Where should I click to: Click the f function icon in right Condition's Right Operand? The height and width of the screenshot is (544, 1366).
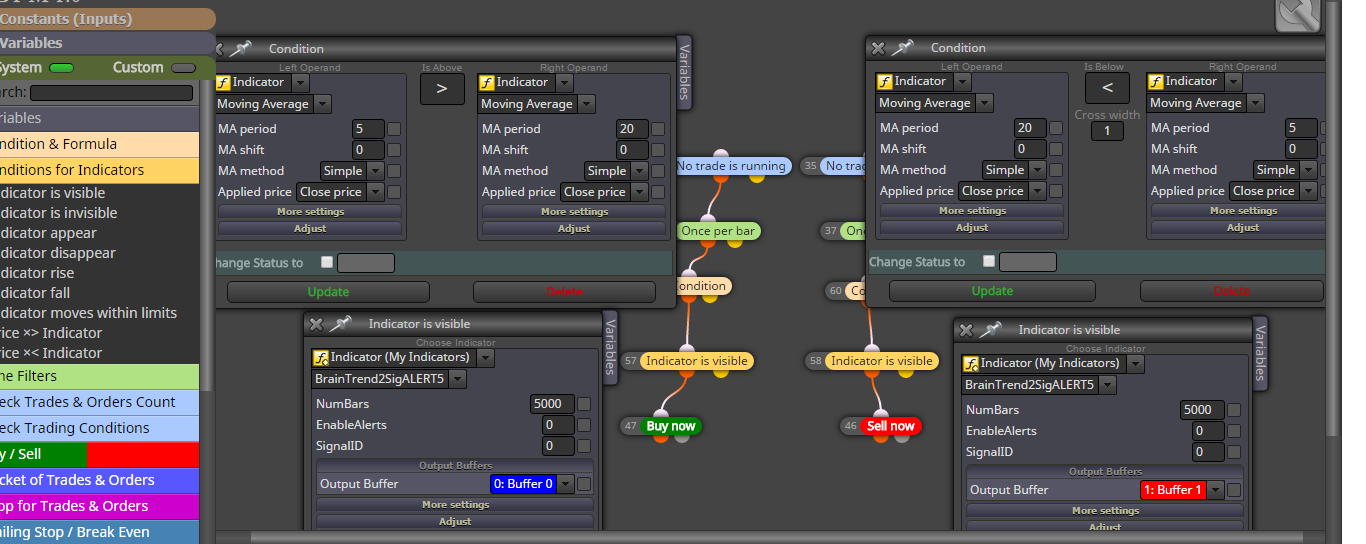[x=1155, y=81]
